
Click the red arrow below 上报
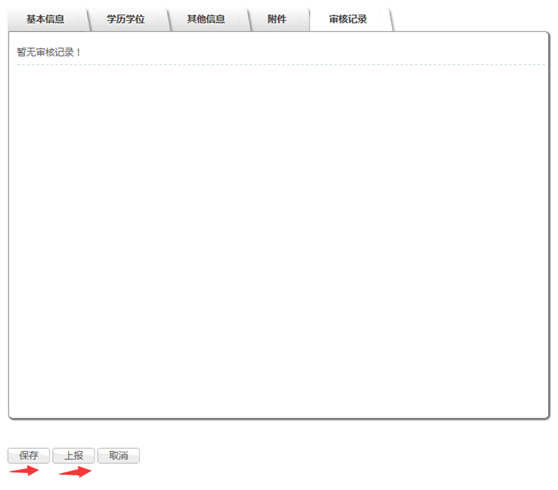pos(75,471)
